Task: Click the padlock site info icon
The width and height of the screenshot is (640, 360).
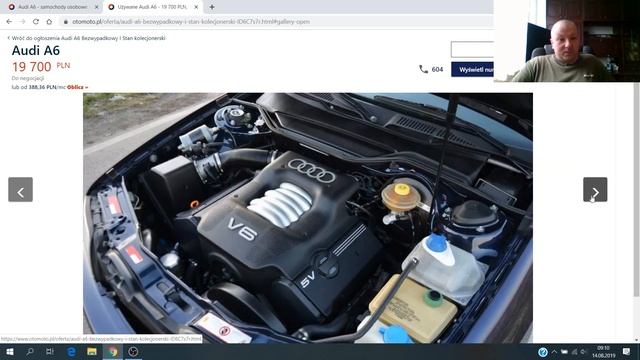Action: tap(66, 22)
